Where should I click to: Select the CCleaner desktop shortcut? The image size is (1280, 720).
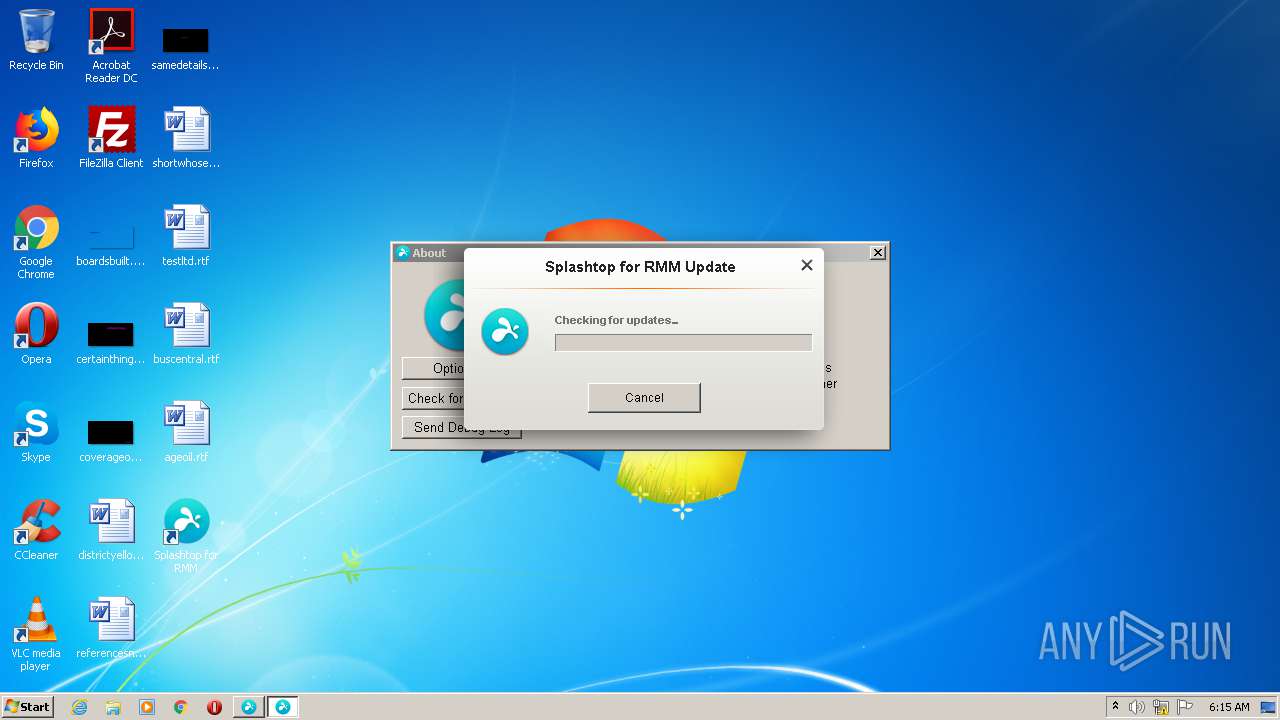click(36, 531)
